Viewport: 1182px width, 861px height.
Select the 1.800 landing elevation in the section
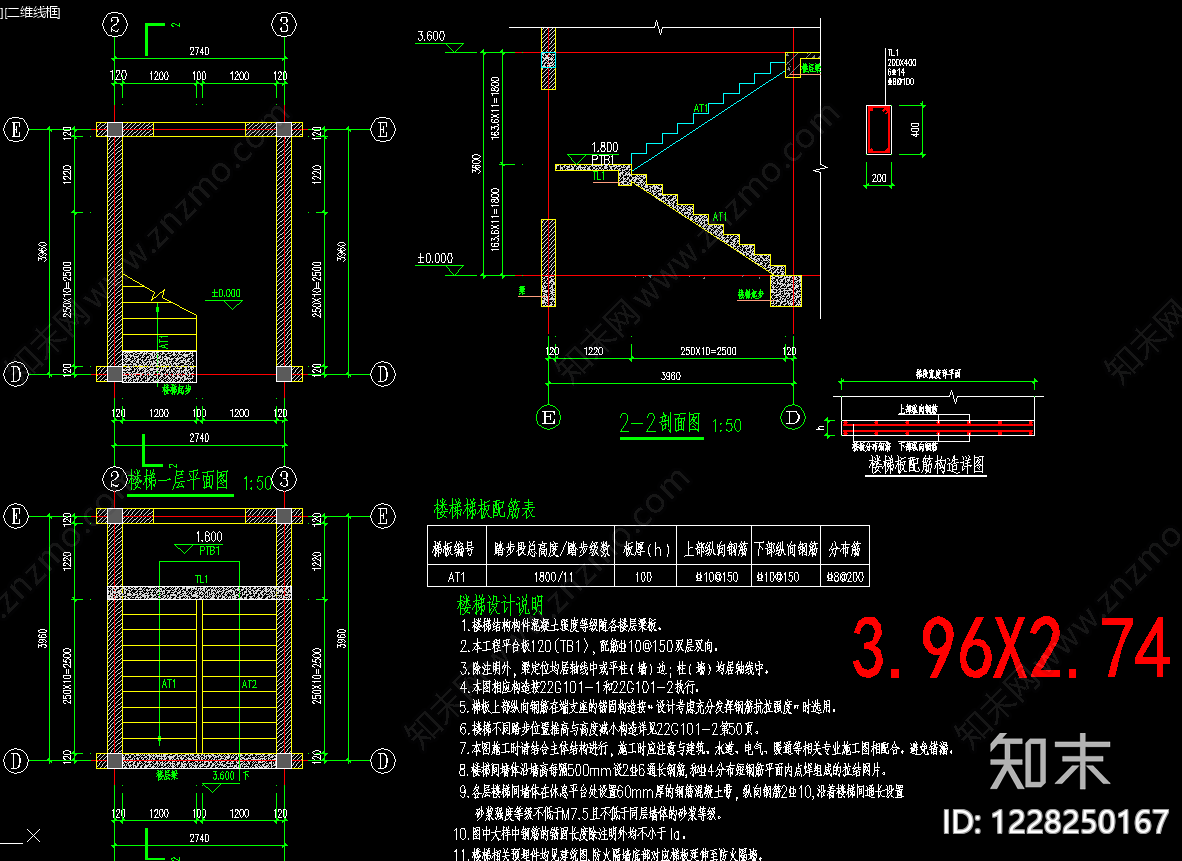[x=605, y=147]
